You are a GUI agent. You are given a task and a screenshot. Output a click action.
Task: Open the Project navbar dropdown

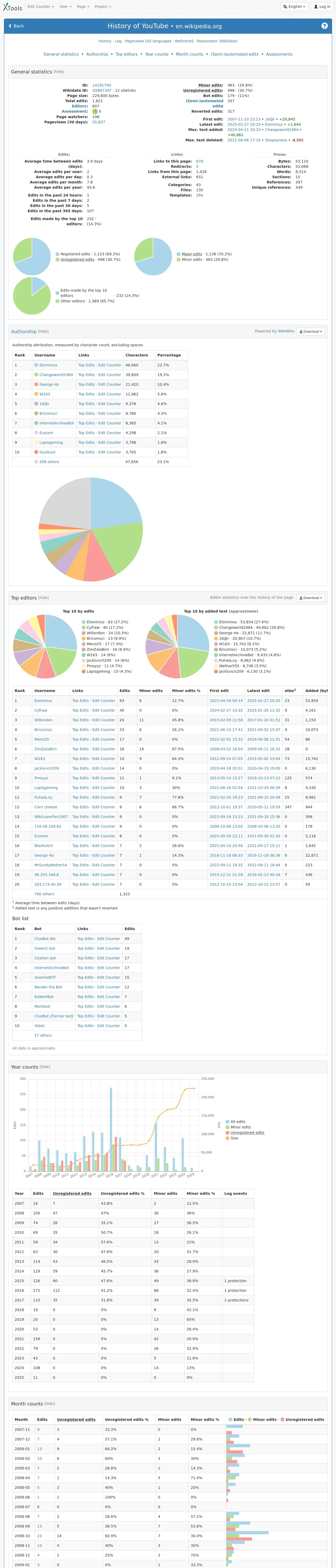tap(102, 7)
